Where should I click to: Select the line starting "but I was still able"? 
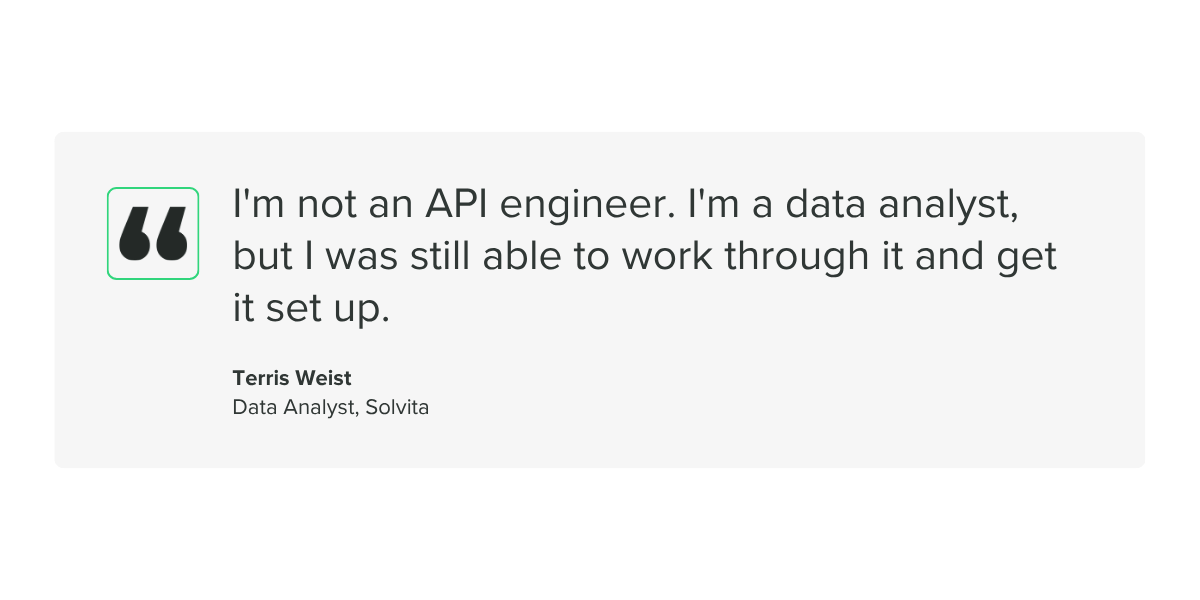pos(645,258)
